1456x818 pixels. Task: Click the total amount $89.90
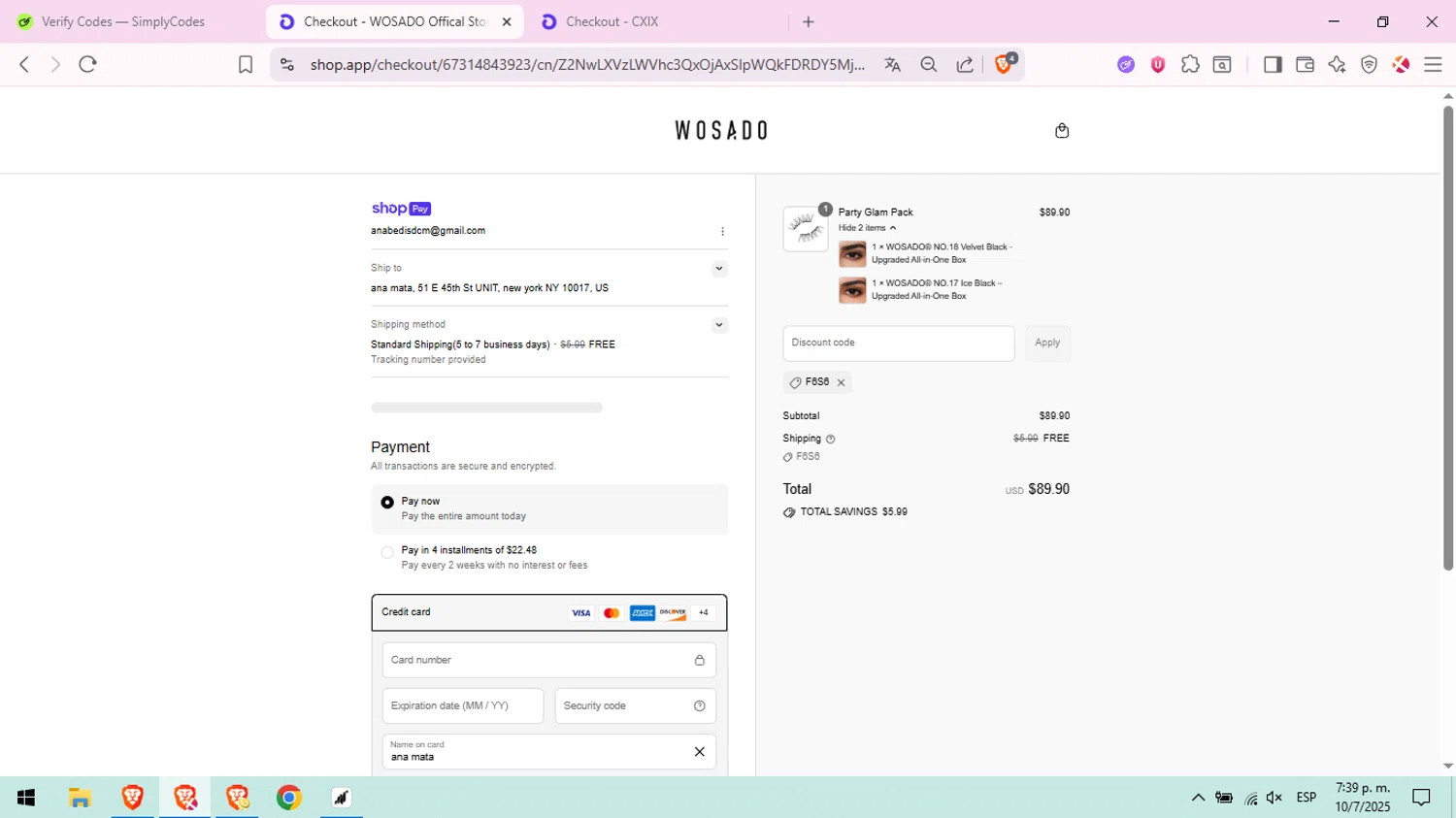(1048, 489)
